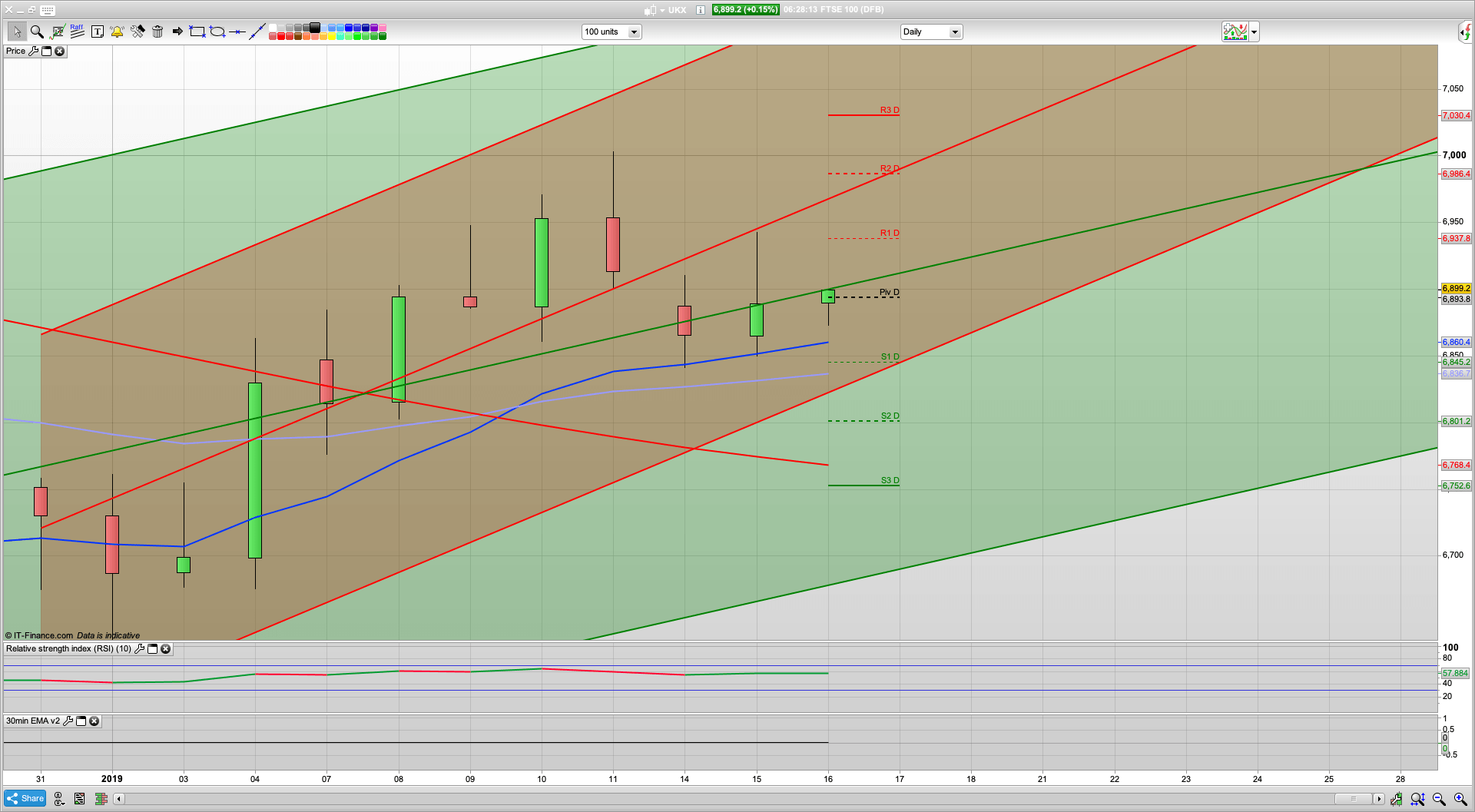This screenshot has width=1475, height=812.
Task: Remove the RSI indicator panel
Action: (165, 648)
